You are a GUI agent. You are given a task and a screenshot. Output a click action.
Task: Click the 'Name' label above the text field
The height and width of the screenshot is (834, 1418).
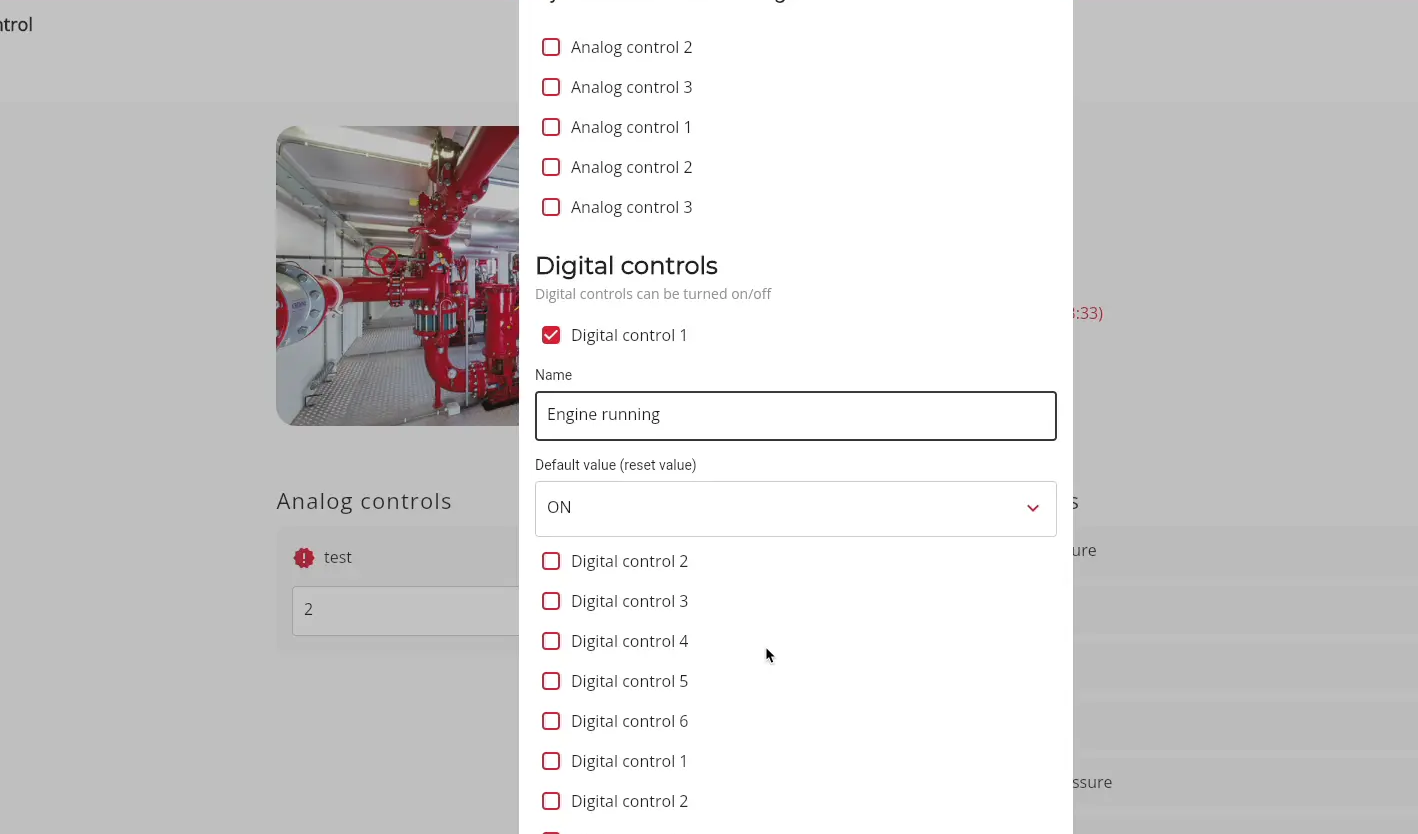pyautogui.click(x=553, y=375)
